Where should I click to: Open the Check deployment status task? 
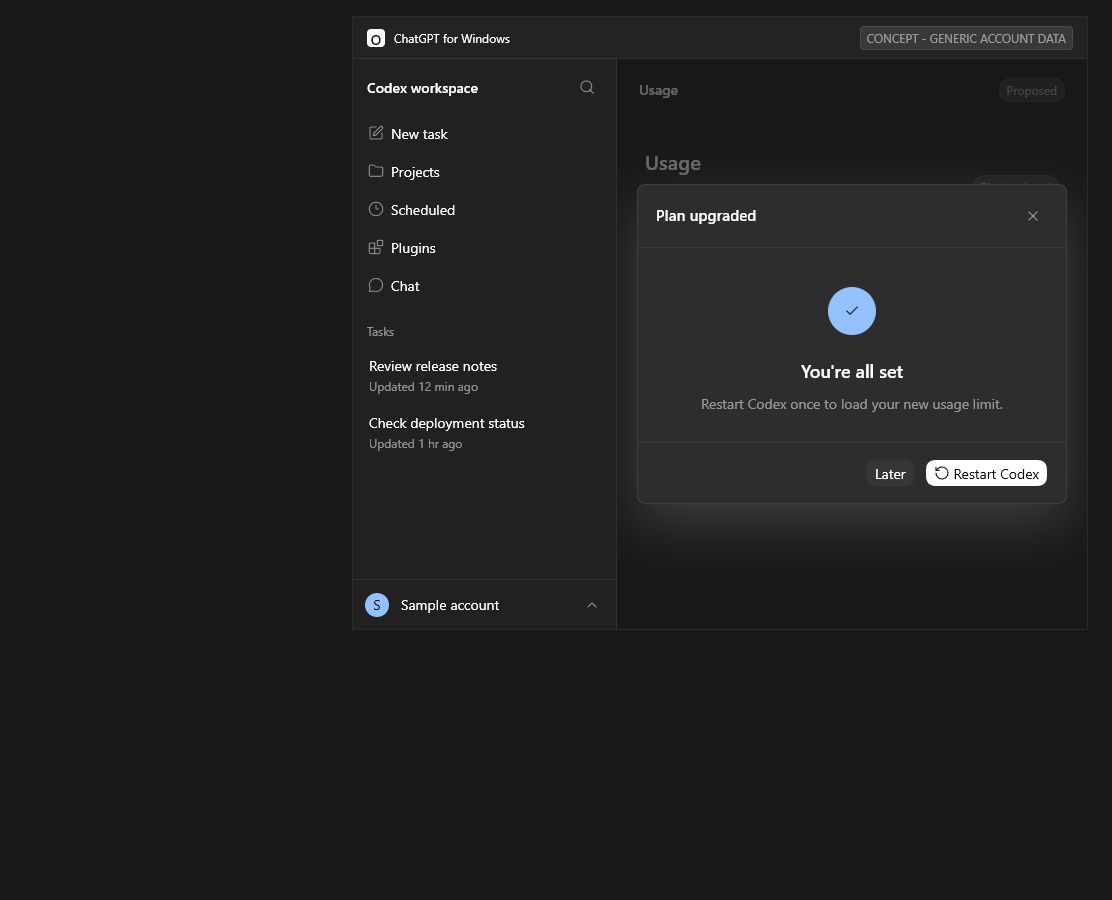coord(484,433)
